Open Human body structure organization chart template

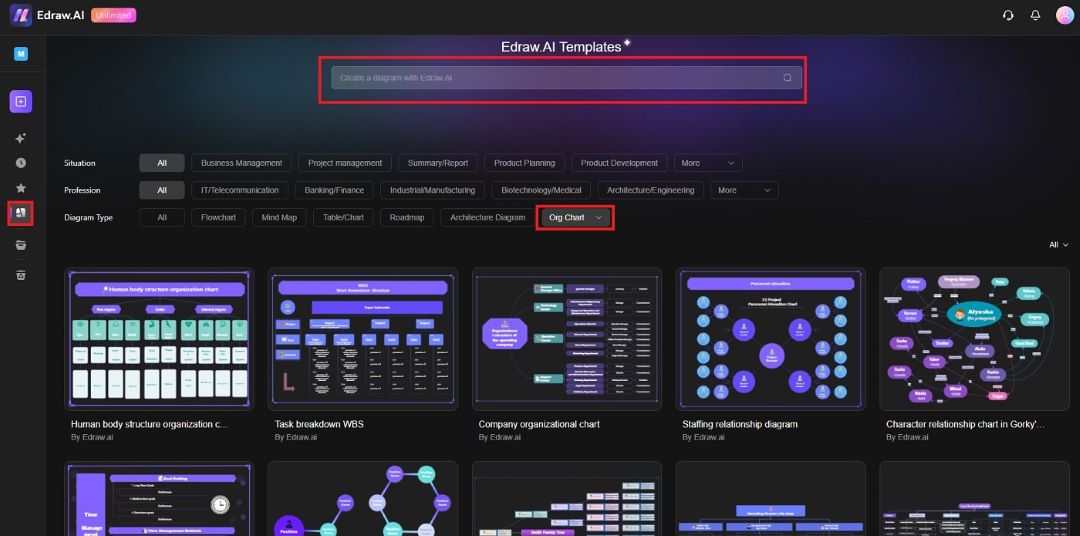[x=159, y=339]
